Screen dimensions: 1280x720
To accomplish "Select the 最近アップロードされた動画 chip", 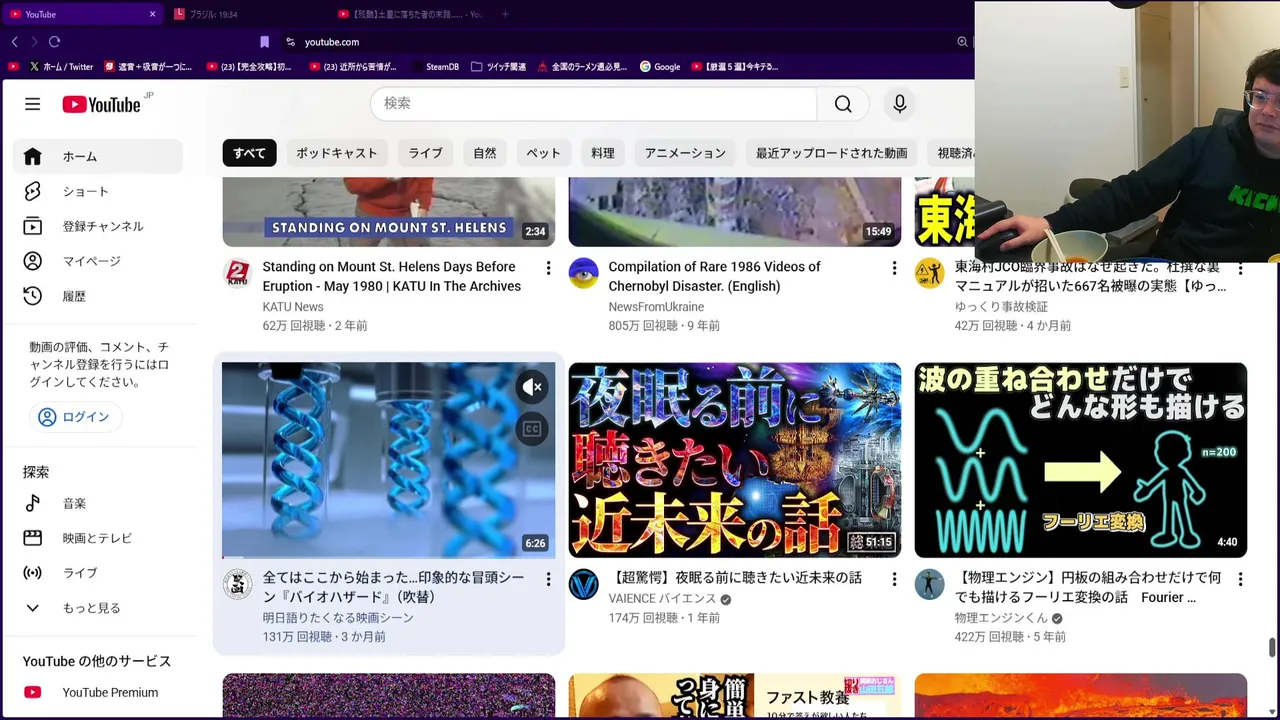I will pos(831,153).
